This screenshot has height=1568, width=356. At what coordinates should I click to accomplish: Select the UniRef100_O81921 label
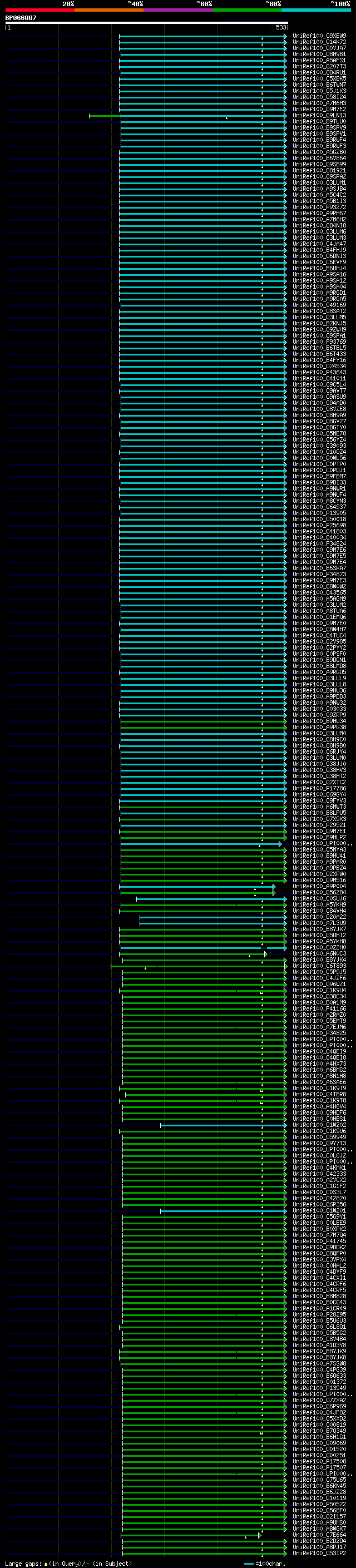pos(319,170)
